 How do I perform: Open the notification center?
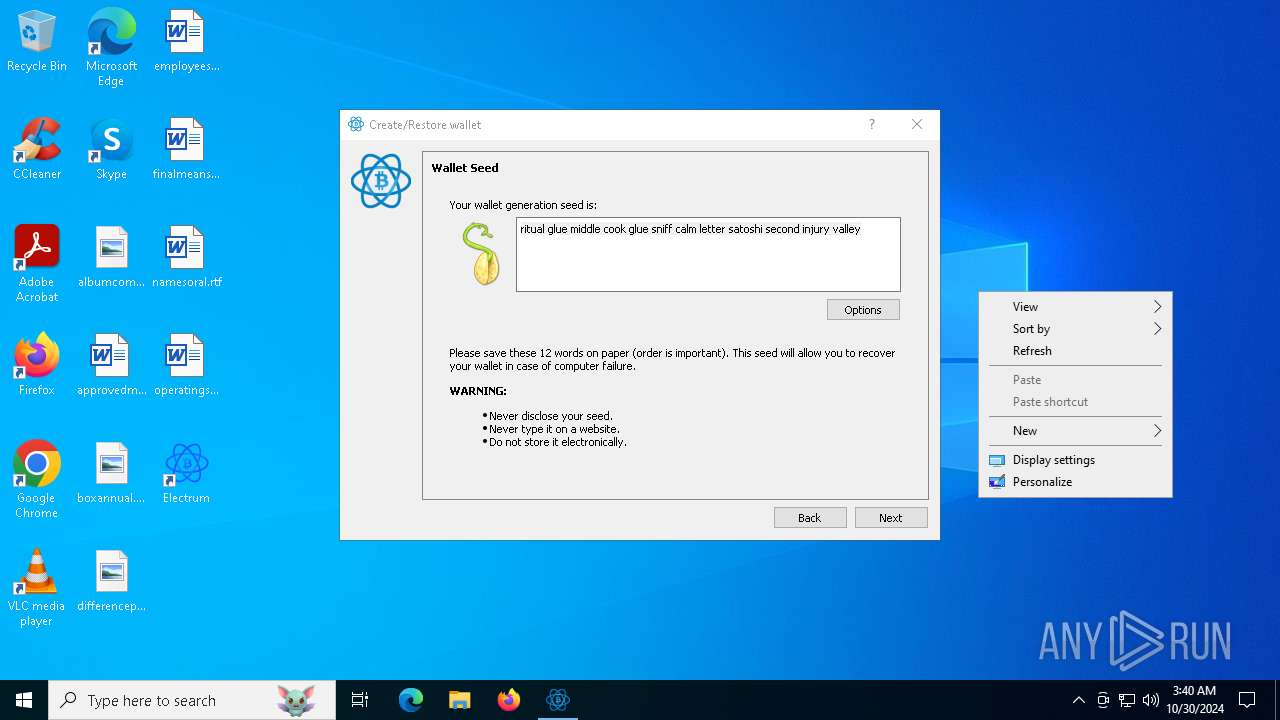pos(1247,700)
